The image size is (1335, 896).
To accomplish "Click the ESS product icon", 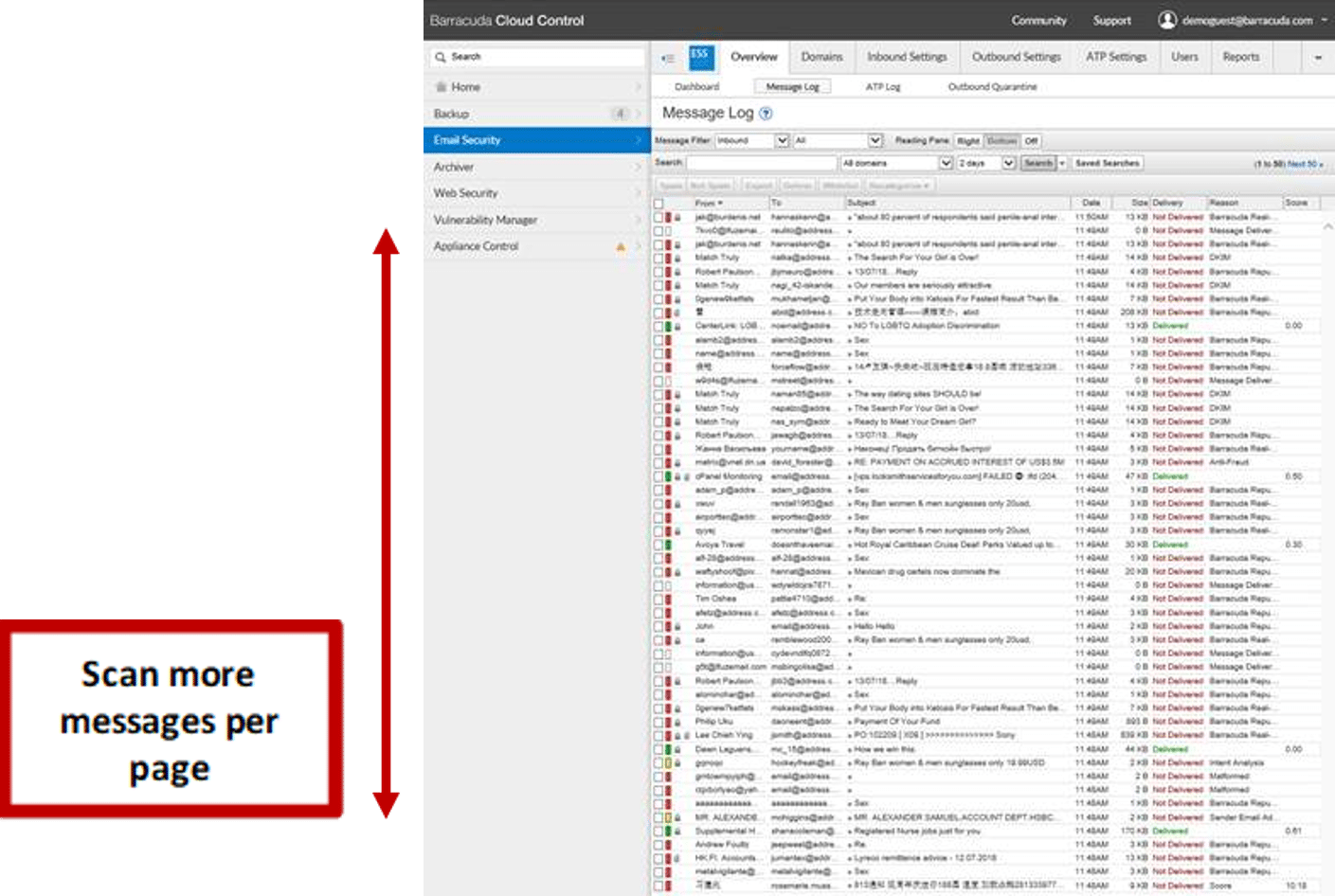I will 700,57.
